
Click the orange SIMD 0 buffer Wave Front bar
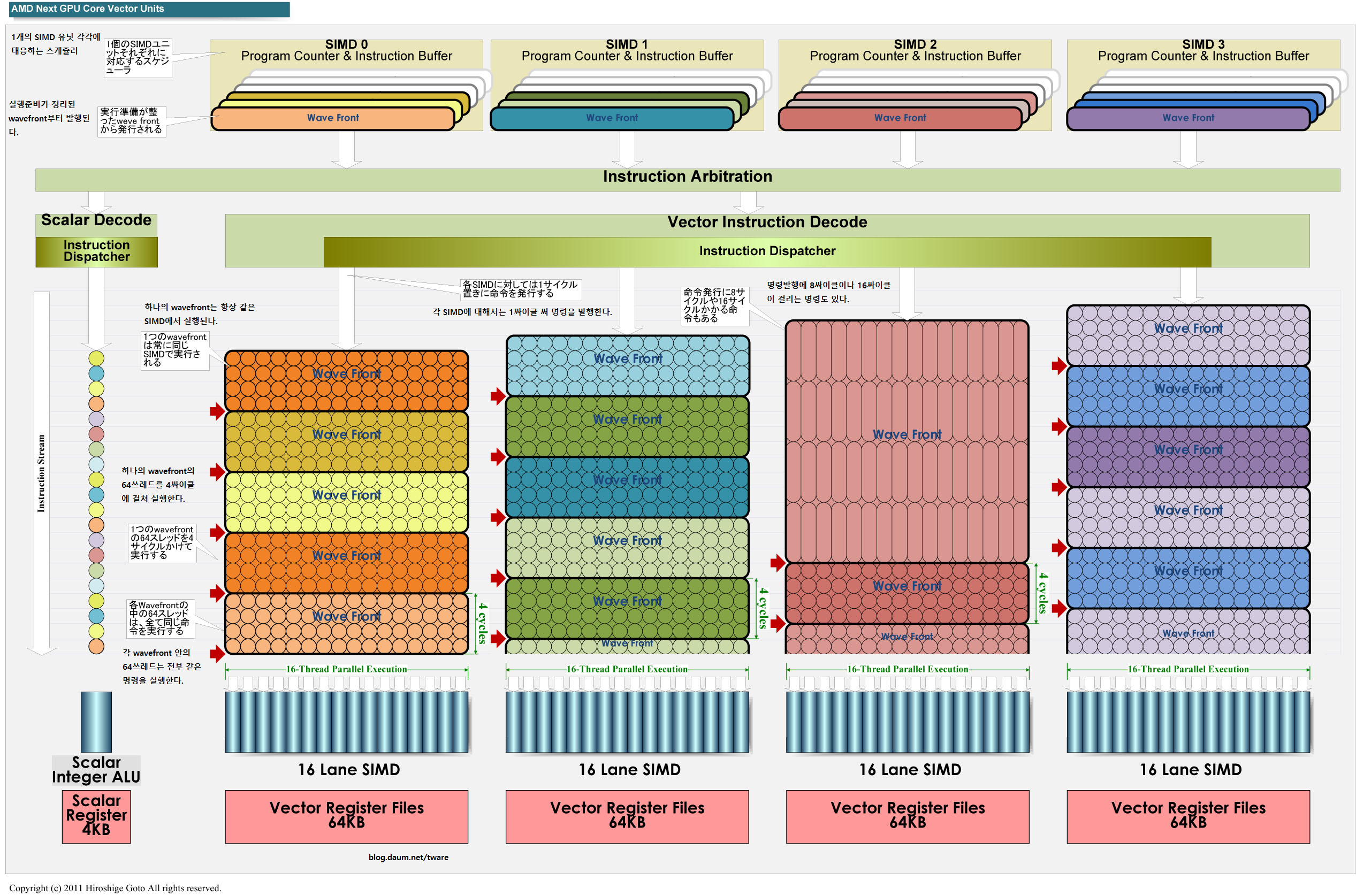click(332, 118)
